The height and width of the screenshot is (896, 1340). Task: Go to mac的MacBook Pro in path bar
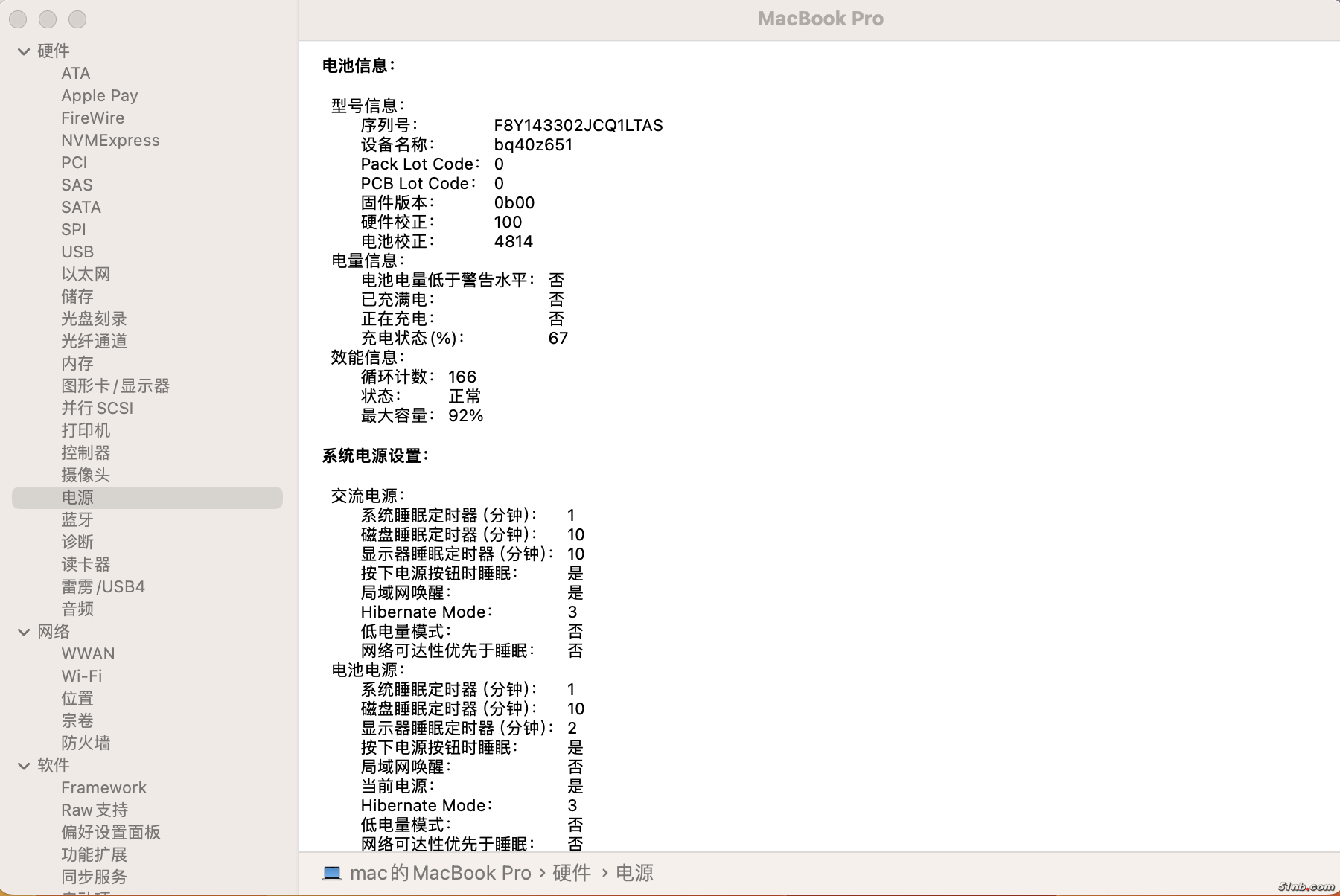(x=441, y=873)
